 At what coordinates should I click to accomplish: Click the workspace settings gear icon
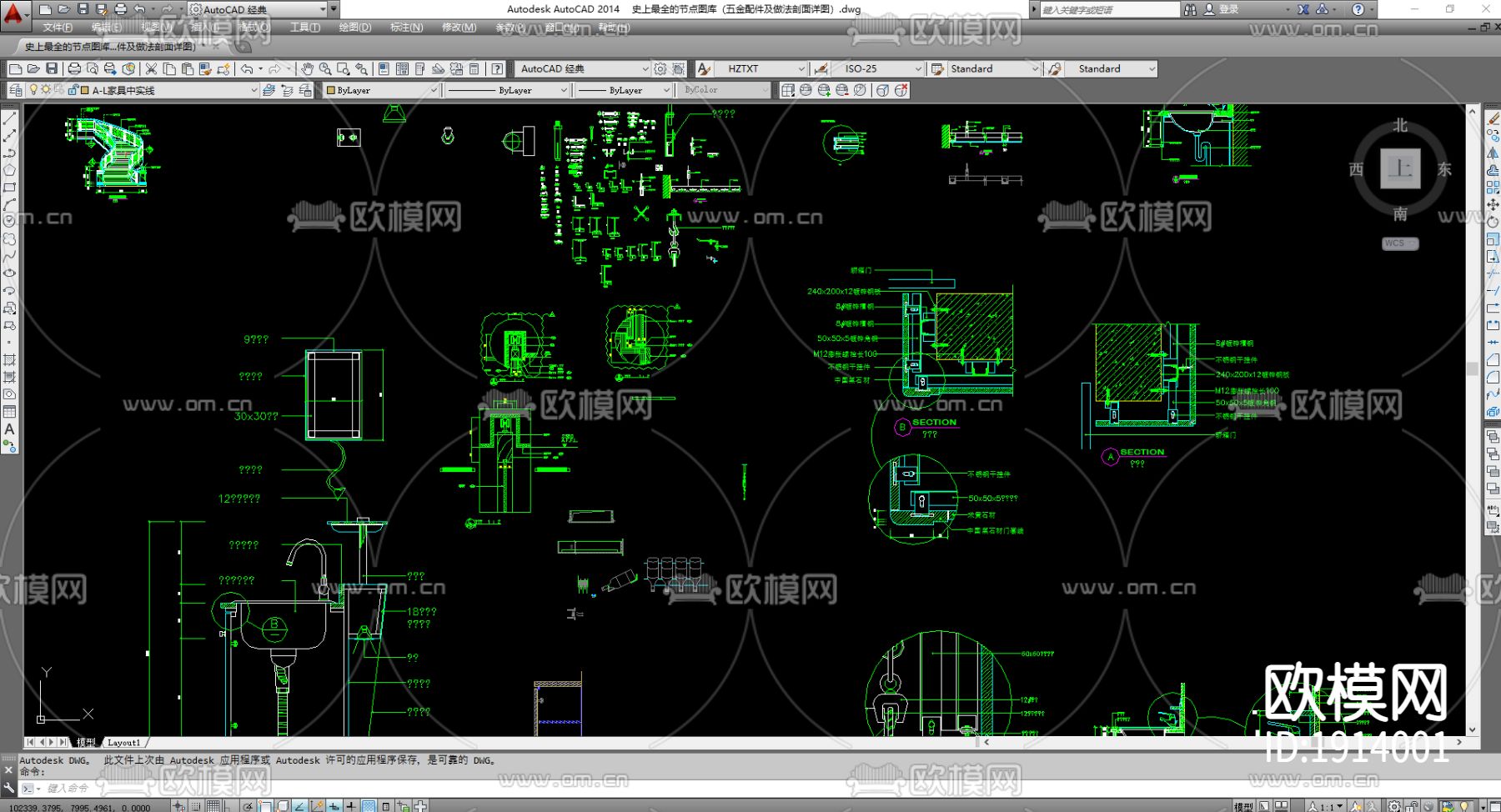pos(660,68)
